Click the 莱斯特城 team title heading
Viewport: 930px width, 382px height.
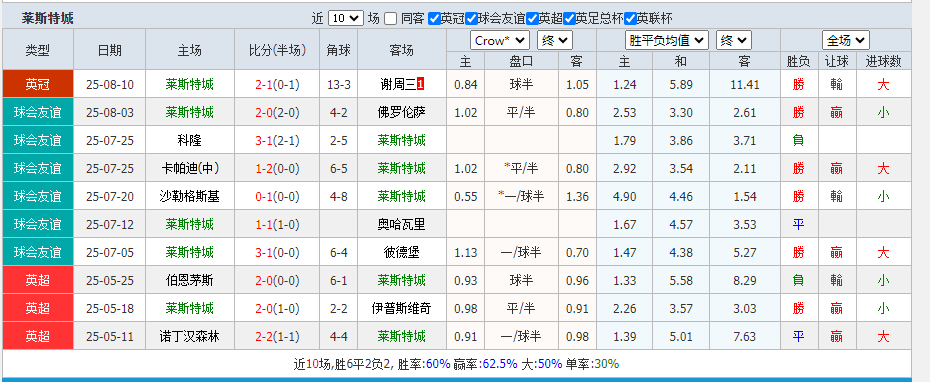(47, 18)
